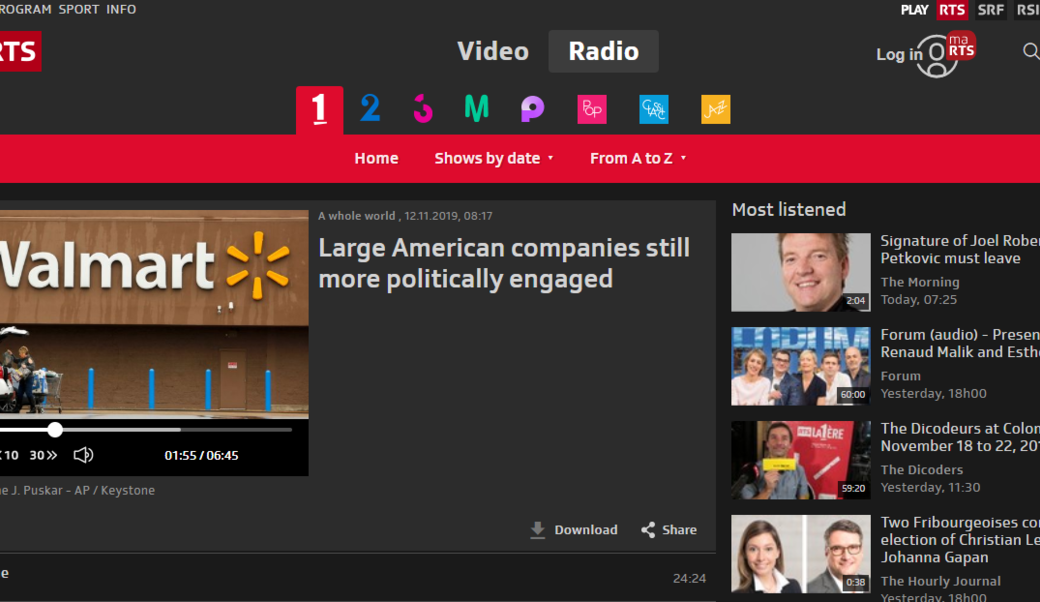This screenshot has height=602, width=1040.
Task: Switch to the Video section
Action: tap(493, 51)
